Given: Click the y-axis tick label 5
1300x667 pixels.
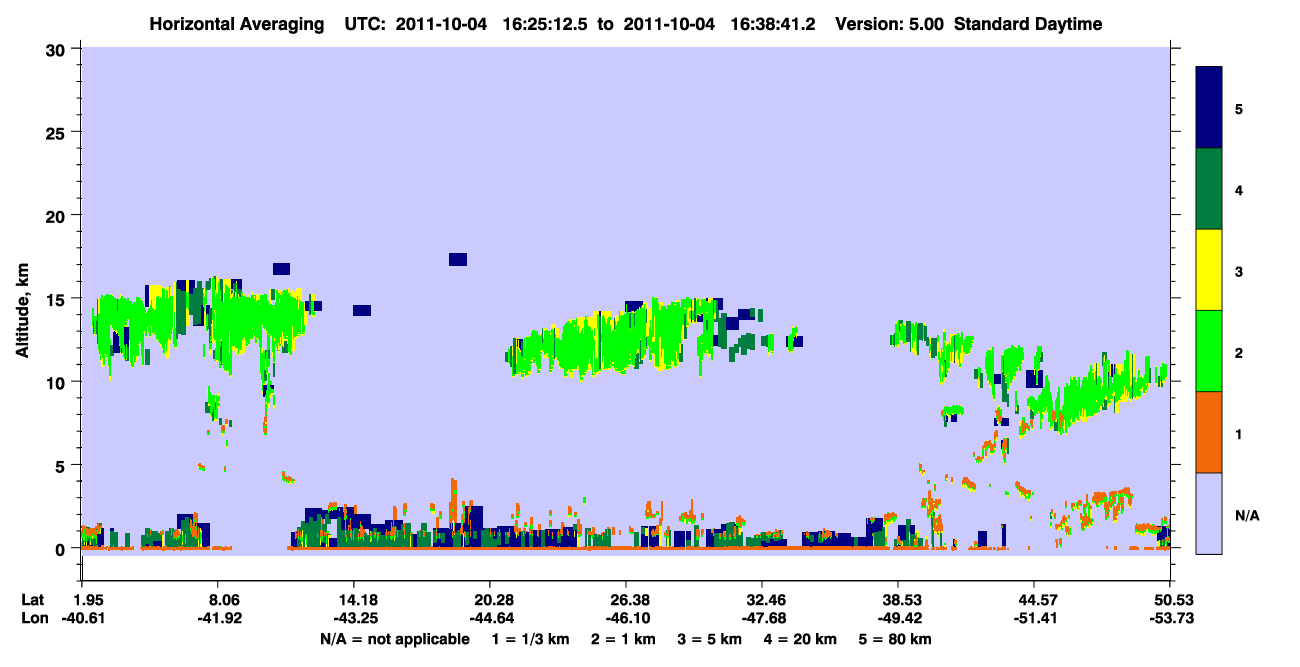Looking at the screenshot, I should coord(62,465).
